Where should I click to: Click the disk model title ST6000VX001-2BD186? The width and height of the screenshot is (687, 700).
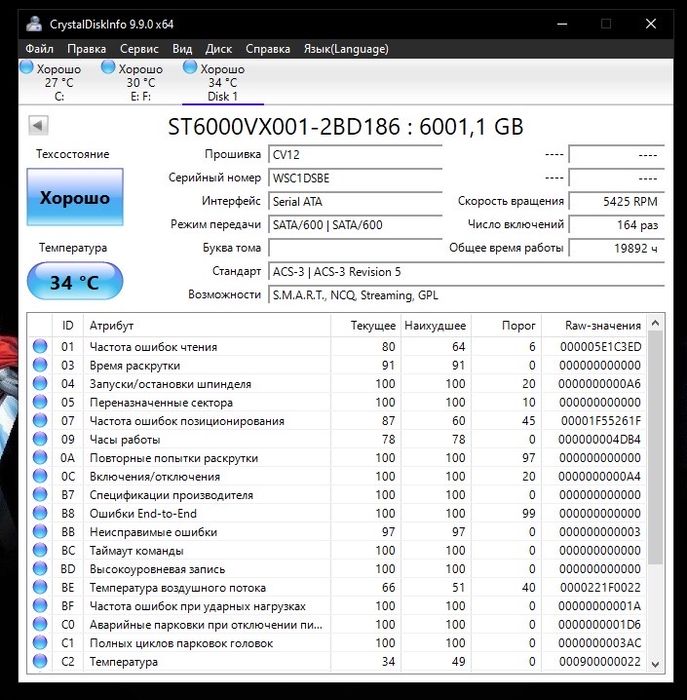(x=283, y=126)
